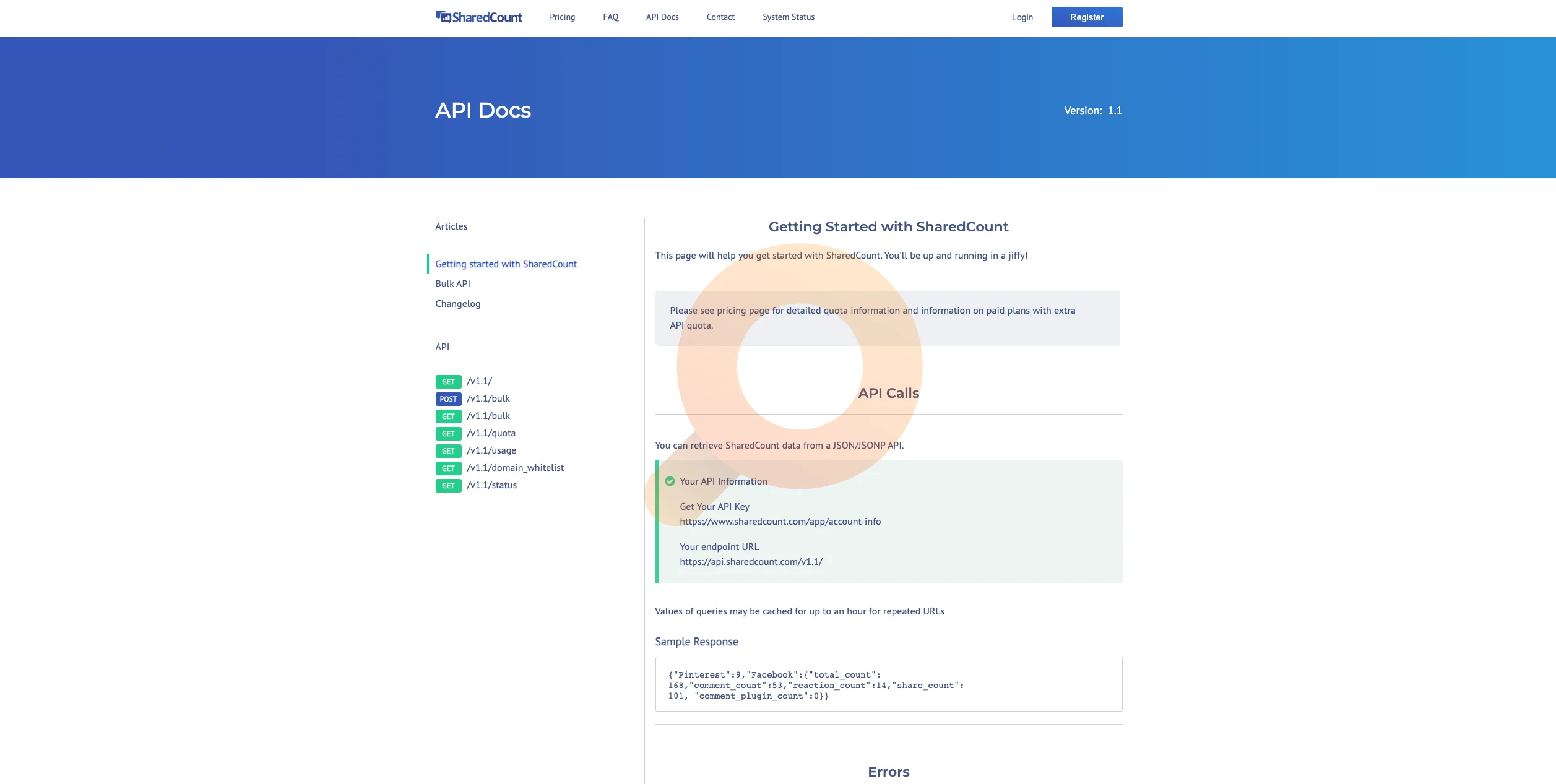Switch to the FAQ section

[x=610, y=17]
